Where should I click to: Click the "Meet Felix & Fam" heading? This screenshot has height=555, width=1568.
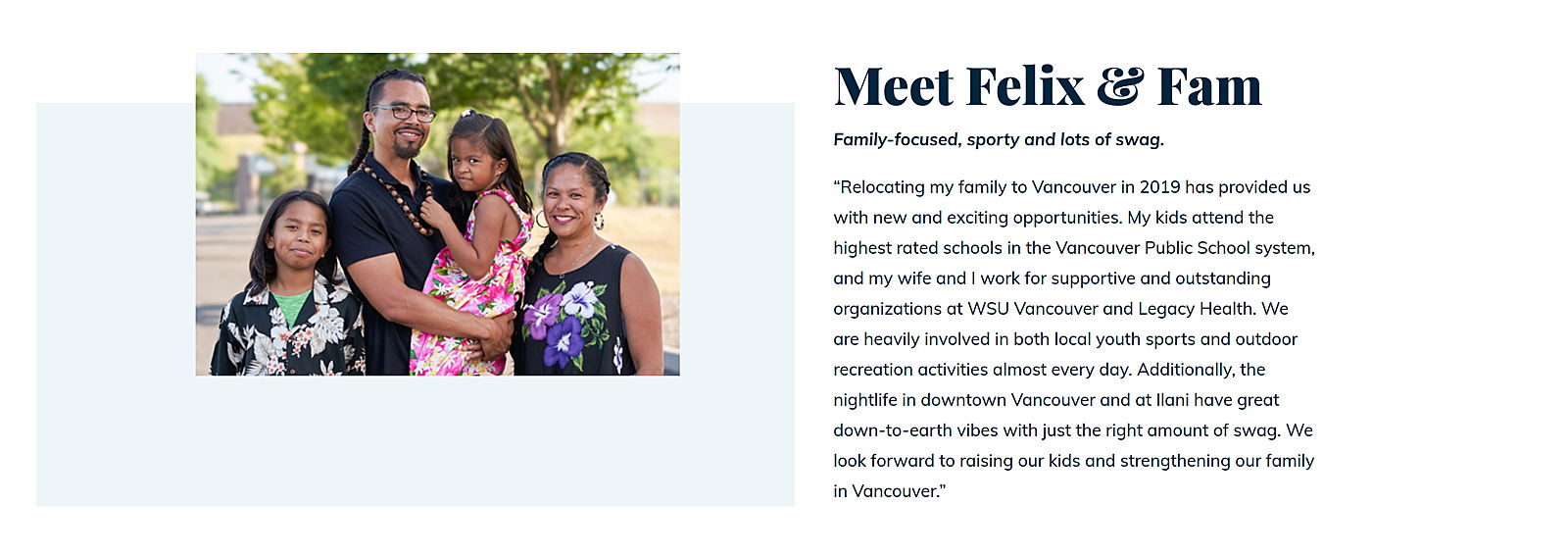point(1047,86)
